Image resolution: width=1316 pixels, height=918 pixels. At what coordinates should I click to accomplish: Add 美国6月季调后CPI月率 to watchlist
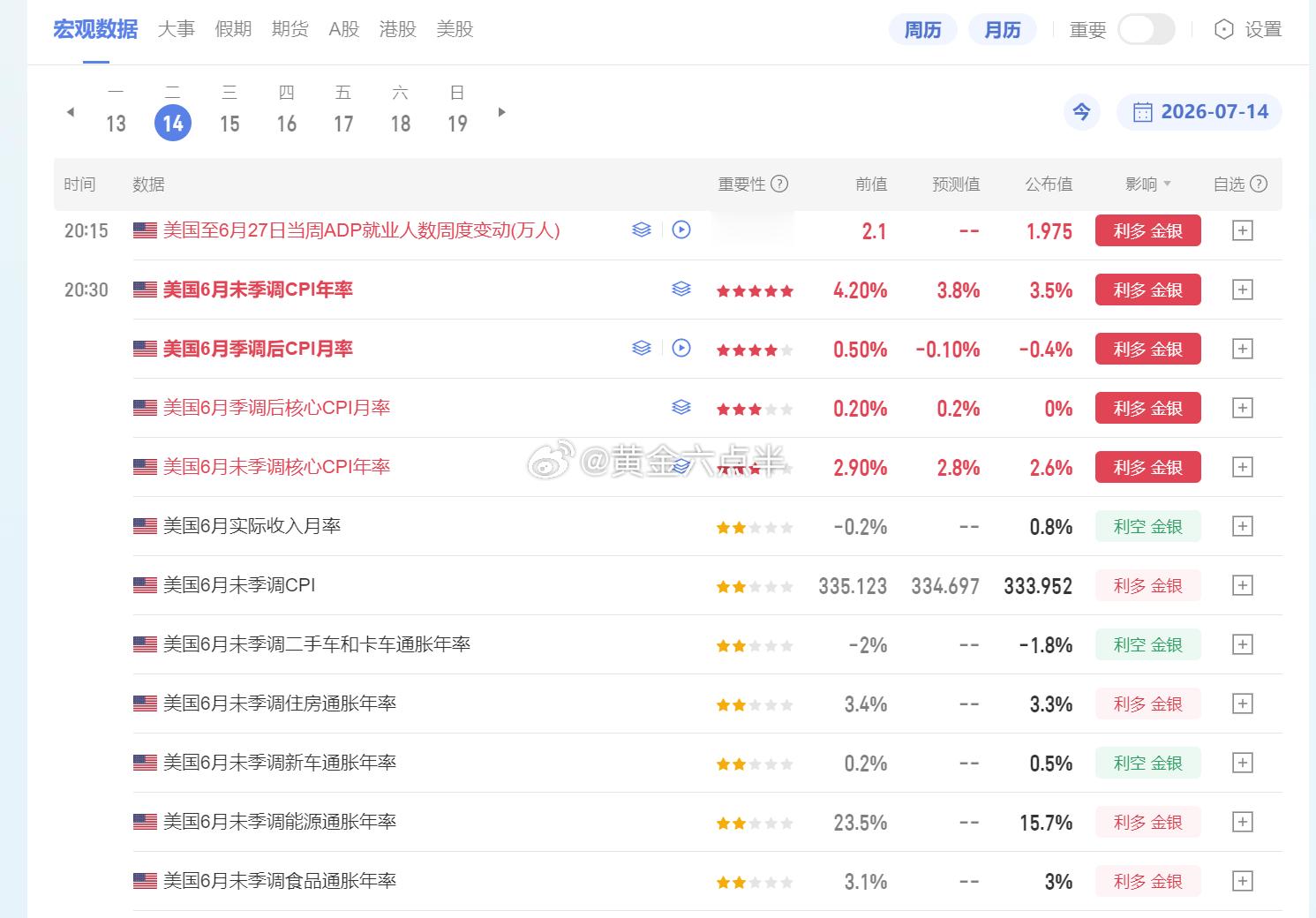click(x=1242, y=349)
